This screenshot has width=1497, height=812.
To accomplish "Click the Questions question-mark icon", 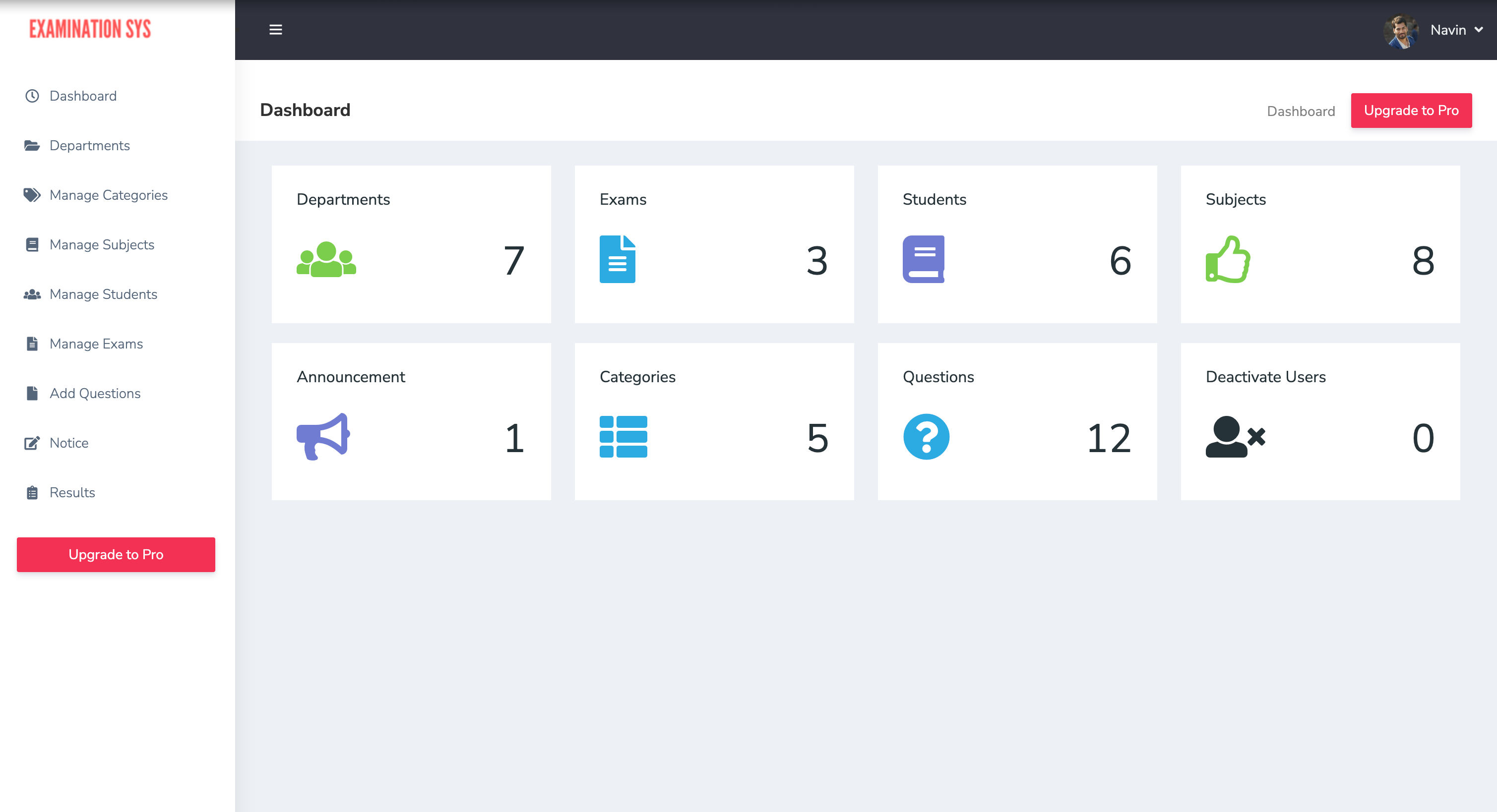I will 927,436.
